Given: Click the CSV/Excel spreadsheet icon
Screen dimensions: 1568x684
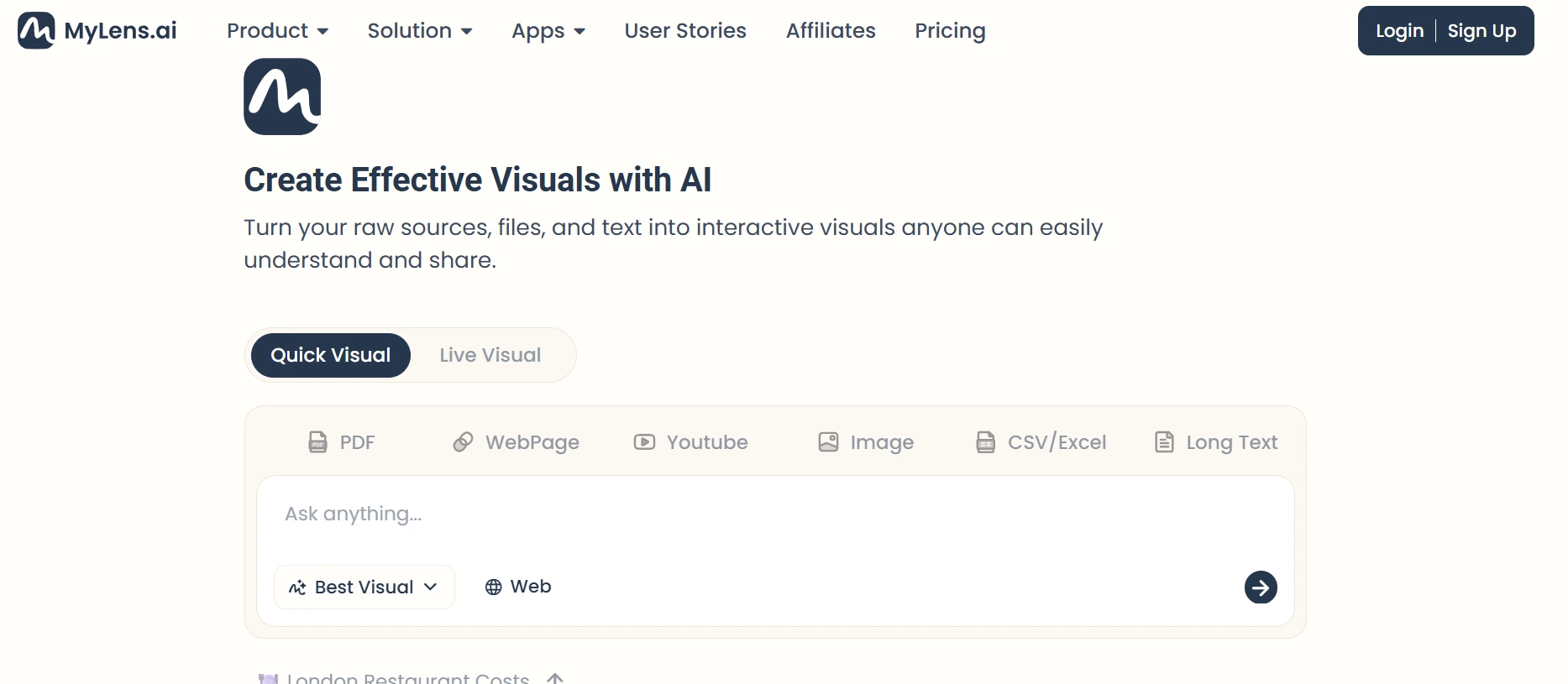Looking at the screenshot, I should 985,442.
